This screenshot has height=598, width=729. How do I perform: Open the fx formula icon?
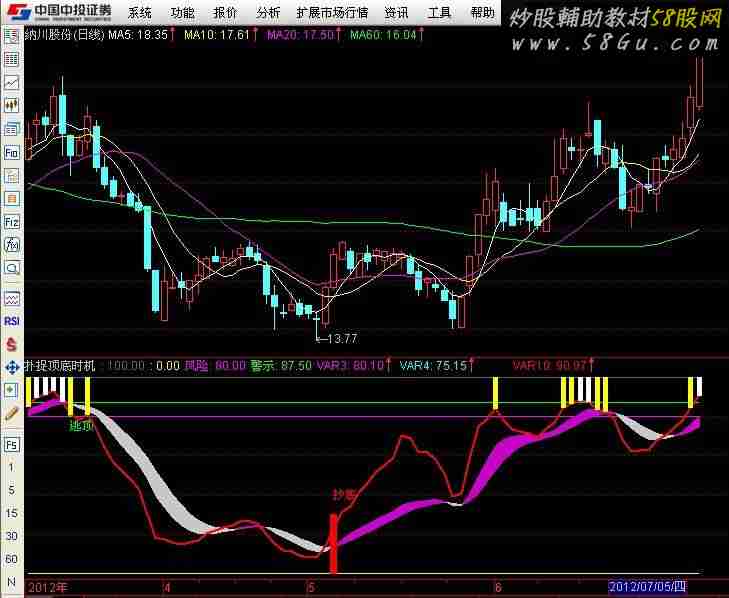click(x=12, y=245)
